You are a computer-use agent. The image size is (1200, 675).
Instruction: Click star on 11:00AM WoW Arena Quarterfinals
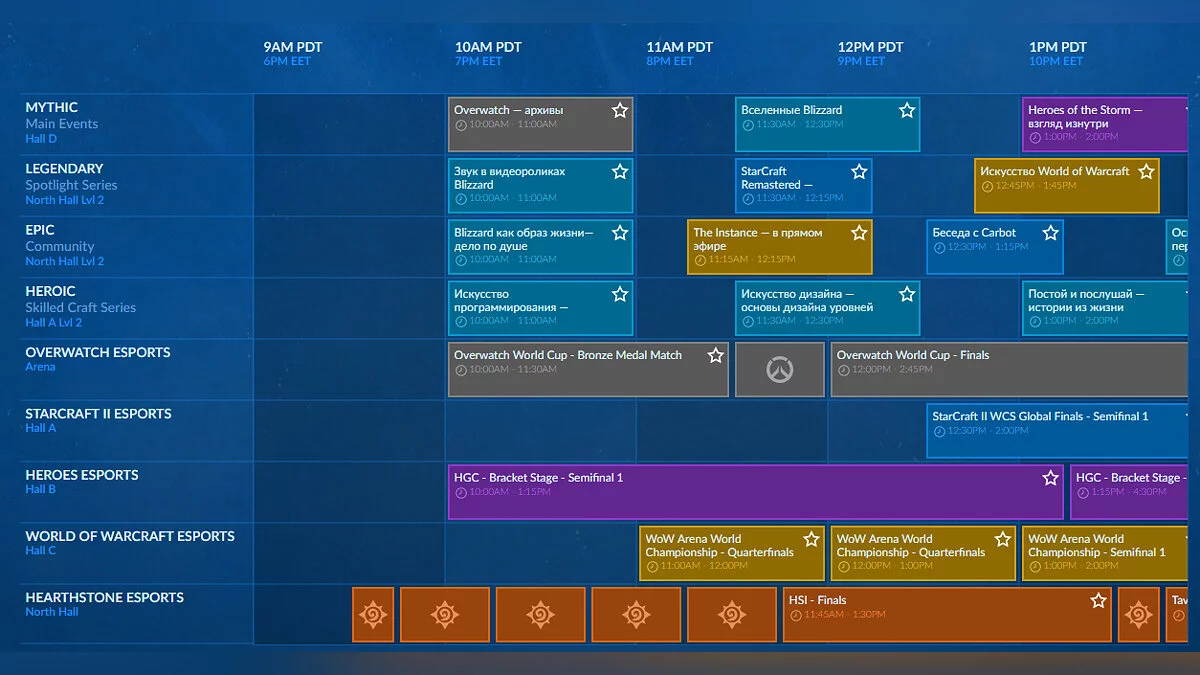(811, 539)
